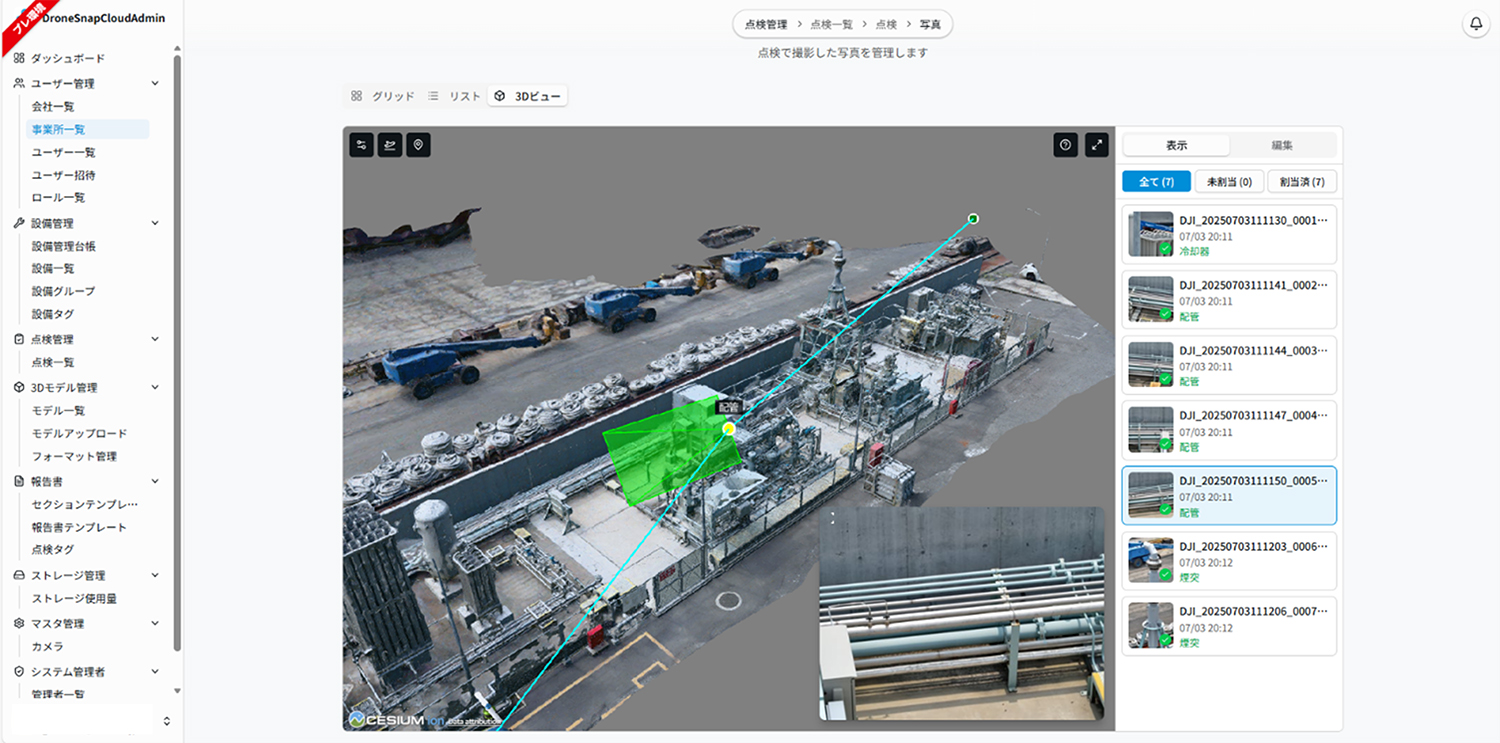Filter photos by 割当済 (7)

click(x=1302, y=182)
